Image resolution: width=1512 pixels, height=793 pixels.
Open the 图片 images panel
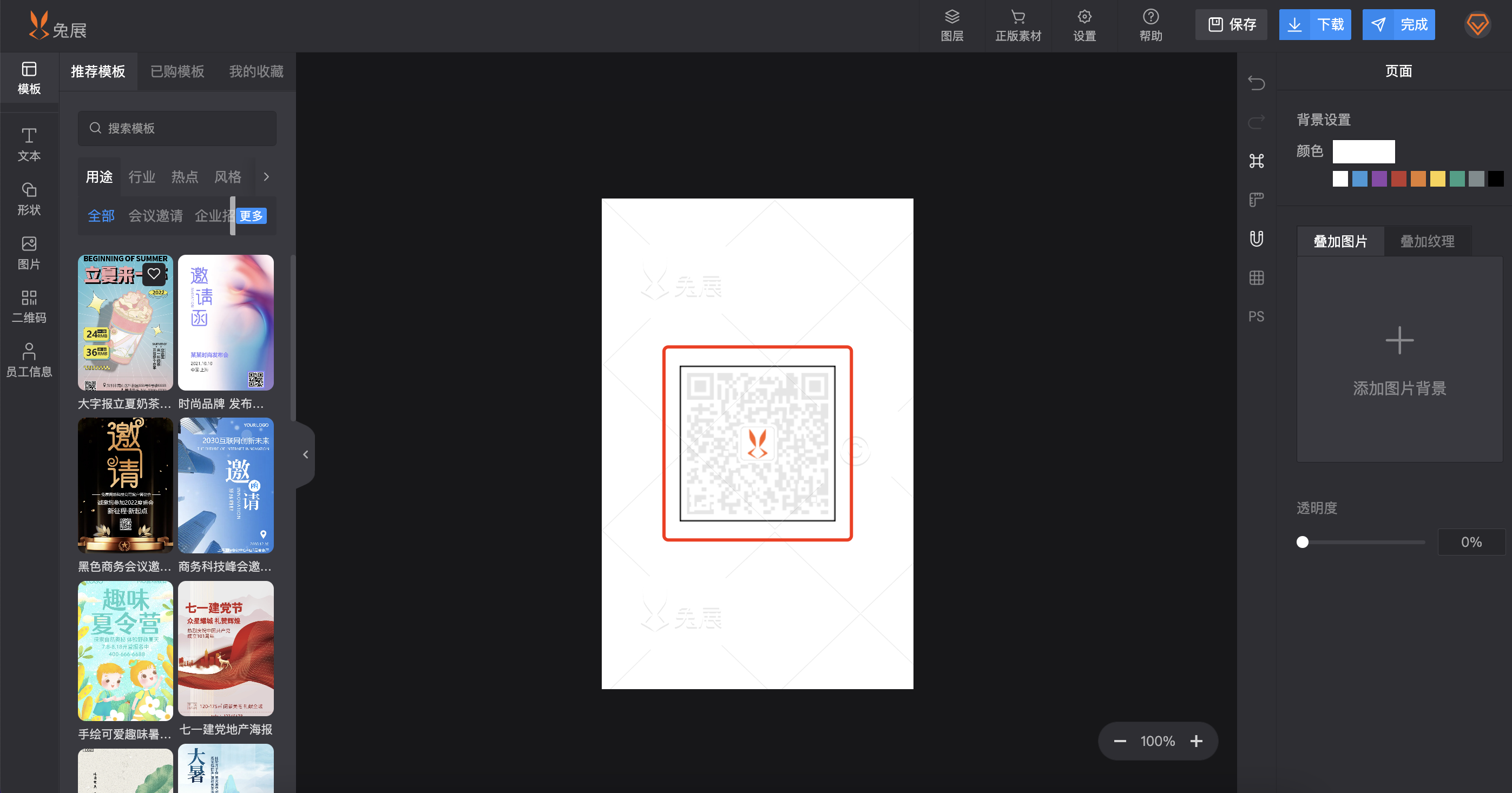click(x=29, y=253)
